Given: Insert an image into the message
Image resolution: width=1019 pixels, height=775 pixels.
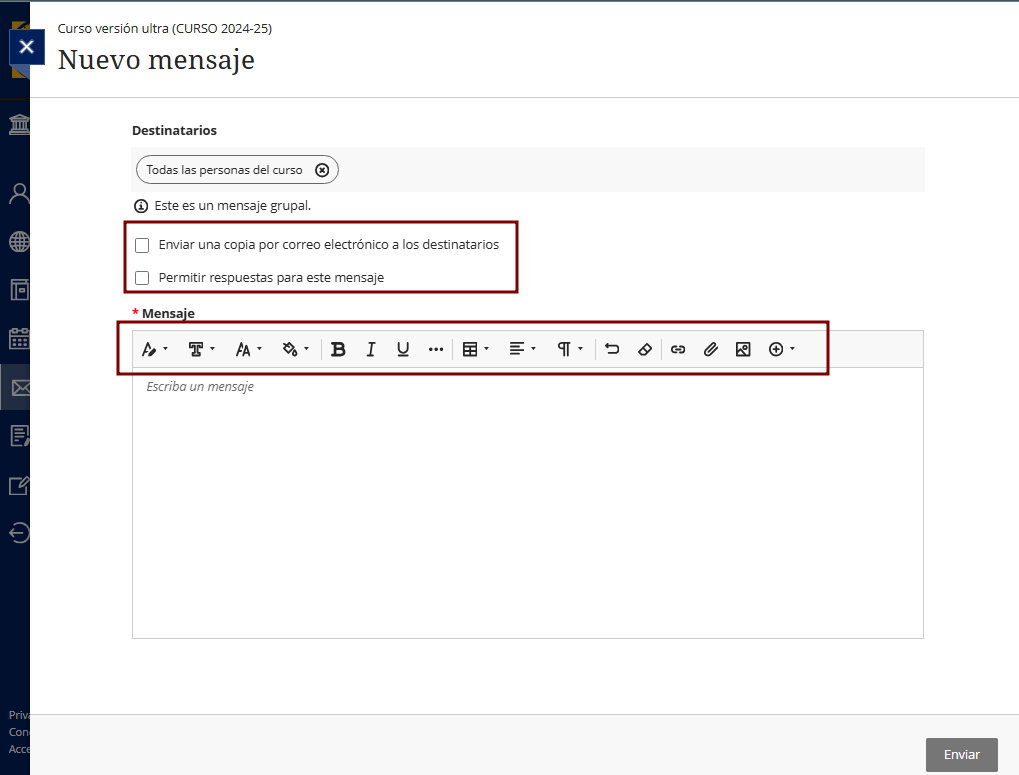Looking at the screenshot, I should [x=742, y=349].
